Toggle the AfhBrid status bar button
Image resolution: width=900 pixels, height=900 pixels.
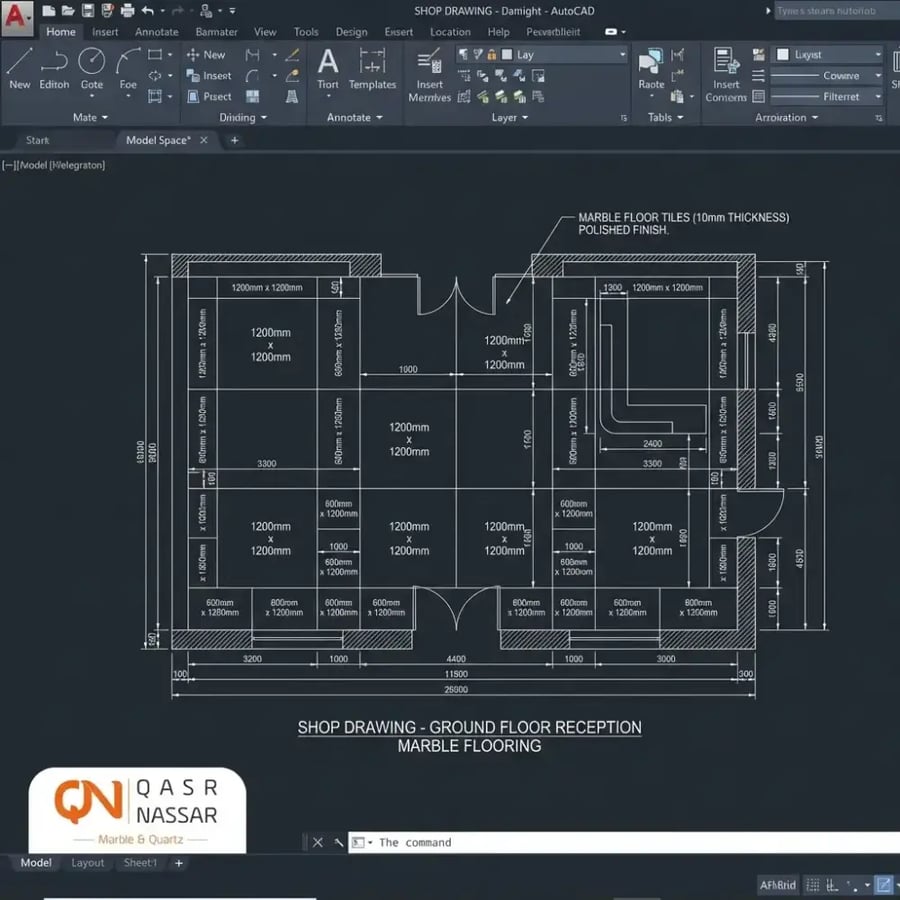tap(778, 885)
